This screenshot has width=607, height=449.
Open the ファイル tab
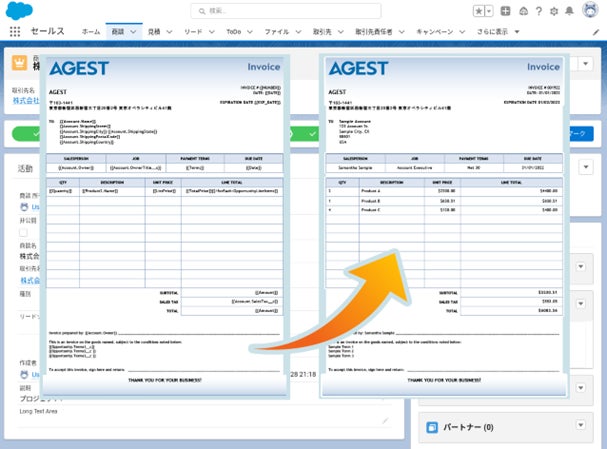276,32
